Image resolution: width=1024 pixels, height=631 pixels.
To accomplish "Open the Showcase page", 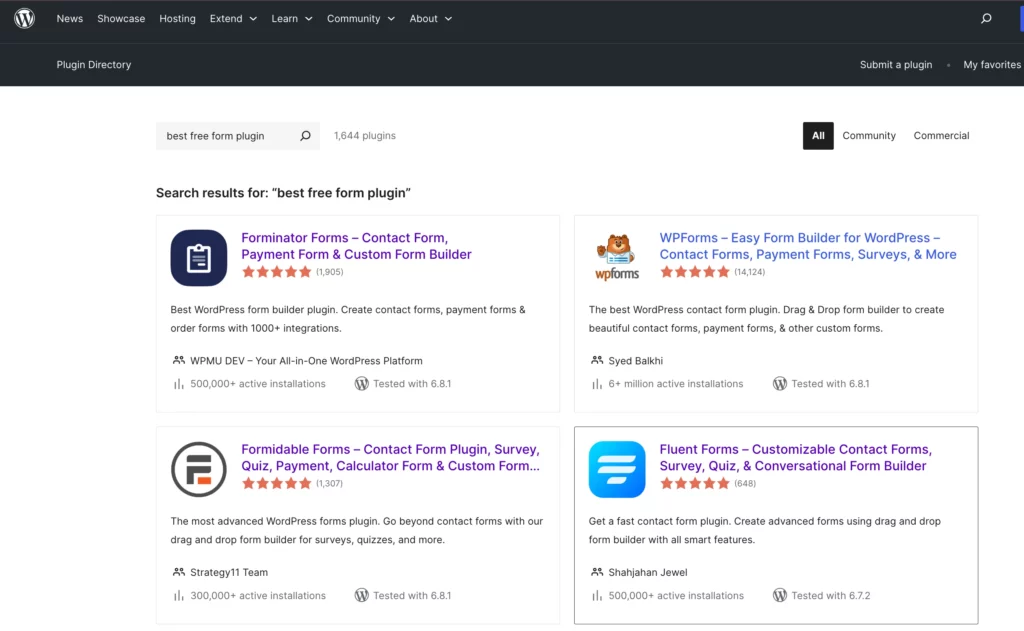I will click(x=121, y=18).
